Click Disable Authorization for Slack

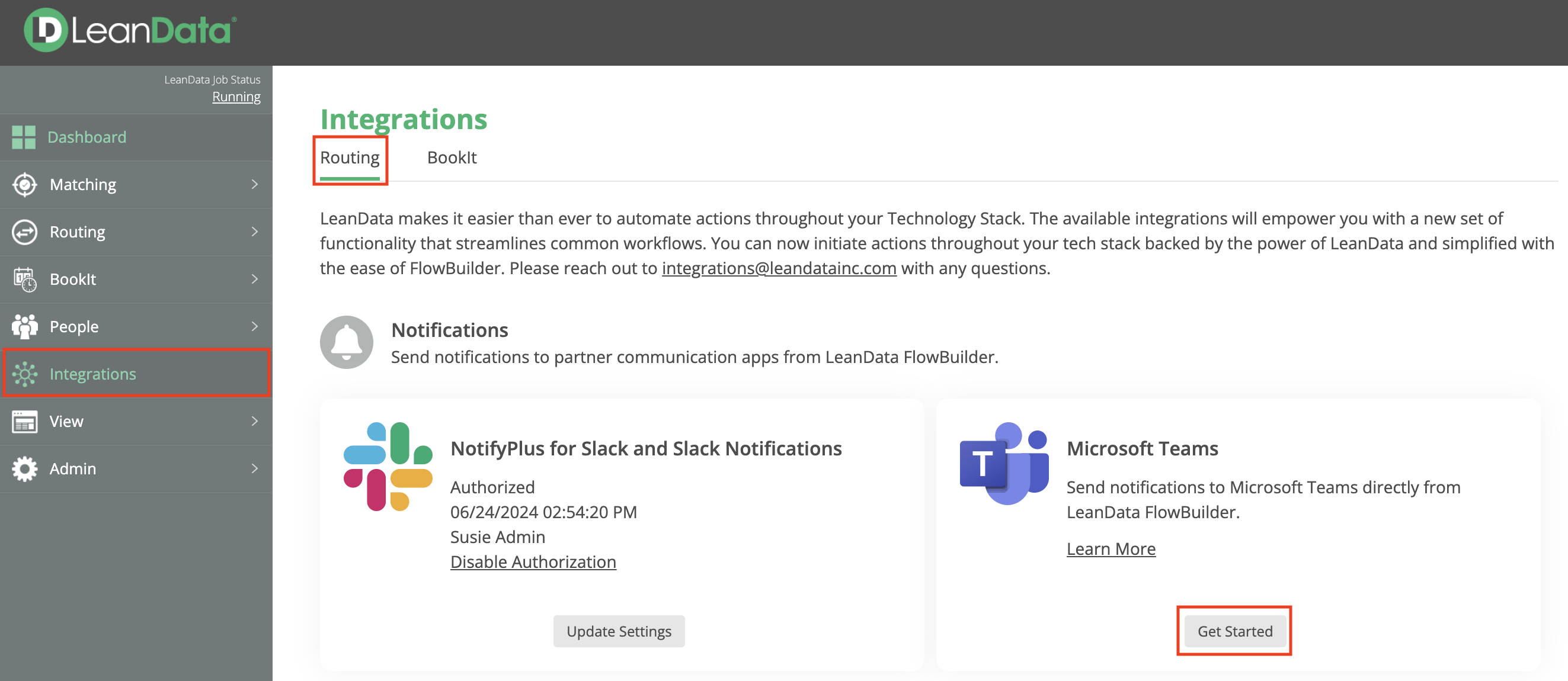point(533,562)
